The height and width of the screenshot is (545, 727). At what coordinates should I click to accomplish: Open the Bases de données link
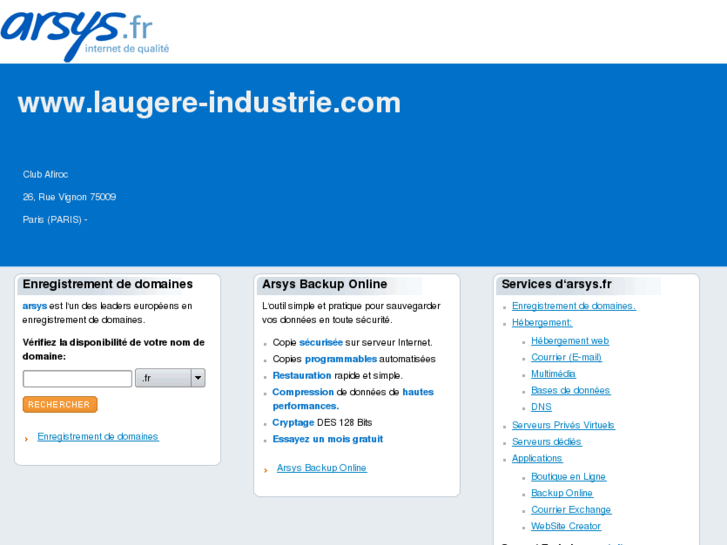coord(571,391)
